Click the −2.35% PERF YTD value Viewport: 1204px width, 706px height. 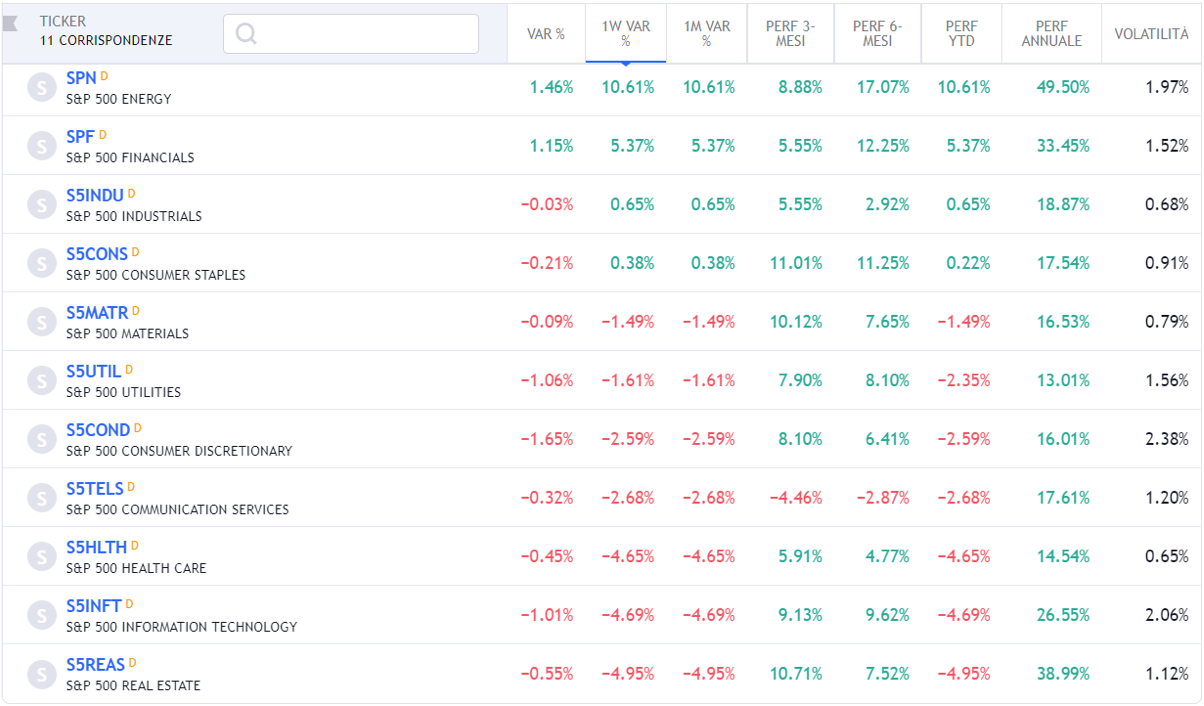(x=964, y=381)
